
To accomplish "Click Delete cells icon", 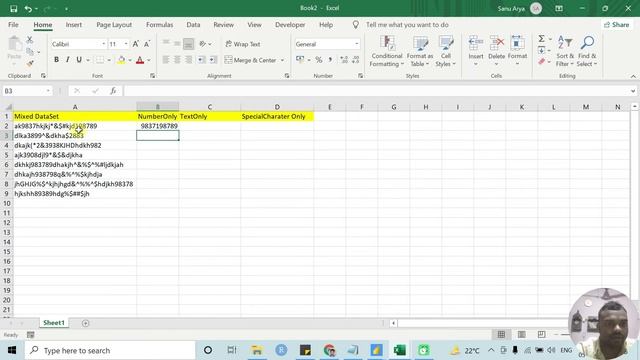I will coord(497,42).
